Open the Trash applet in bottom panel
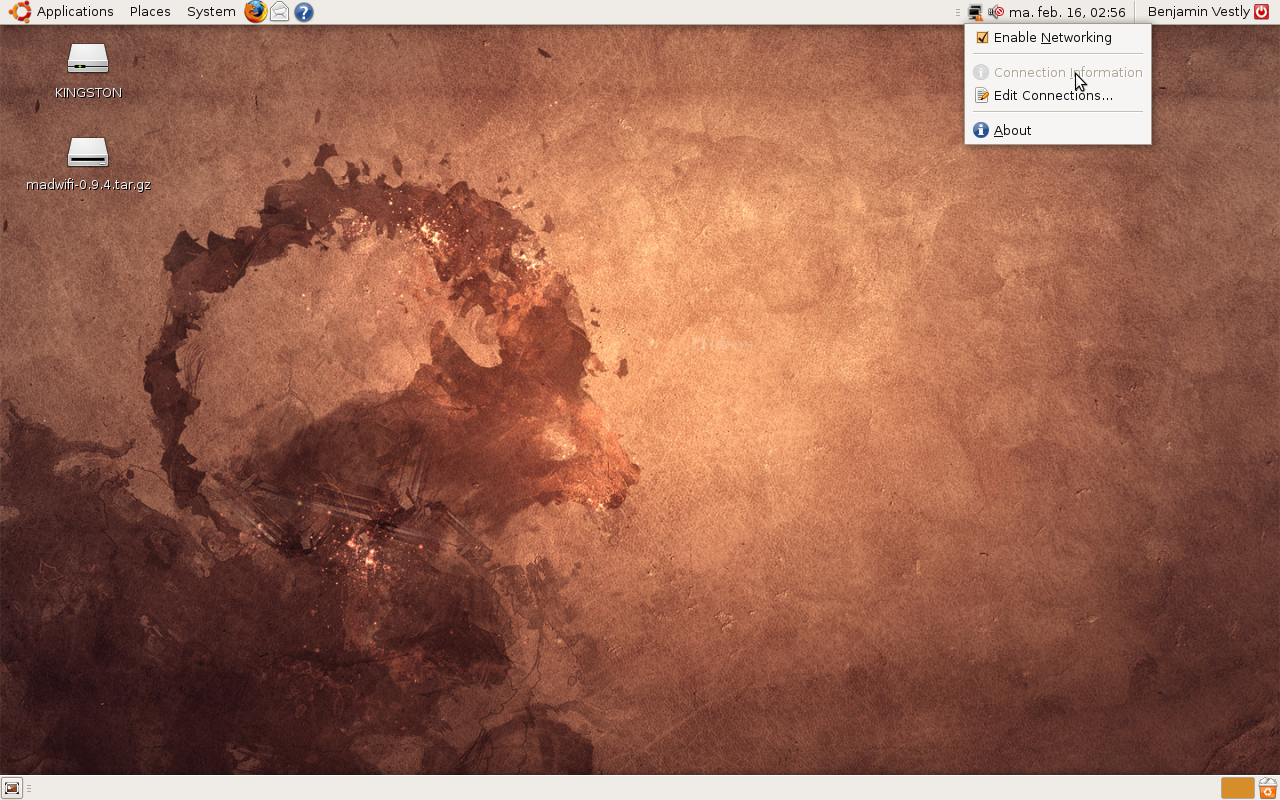 pos(1268,788)
